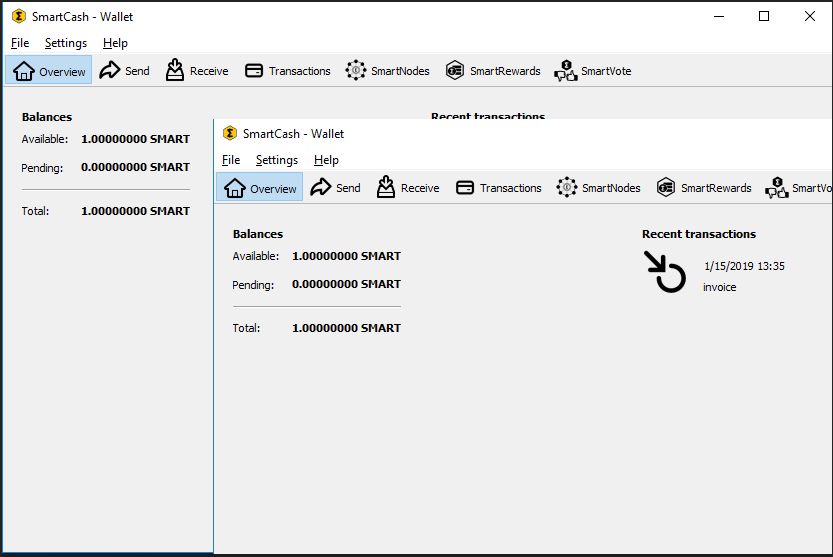This screenshot has width=833, height=557.
Task: Open the File menu in back window
Action: tap(20, 43)
